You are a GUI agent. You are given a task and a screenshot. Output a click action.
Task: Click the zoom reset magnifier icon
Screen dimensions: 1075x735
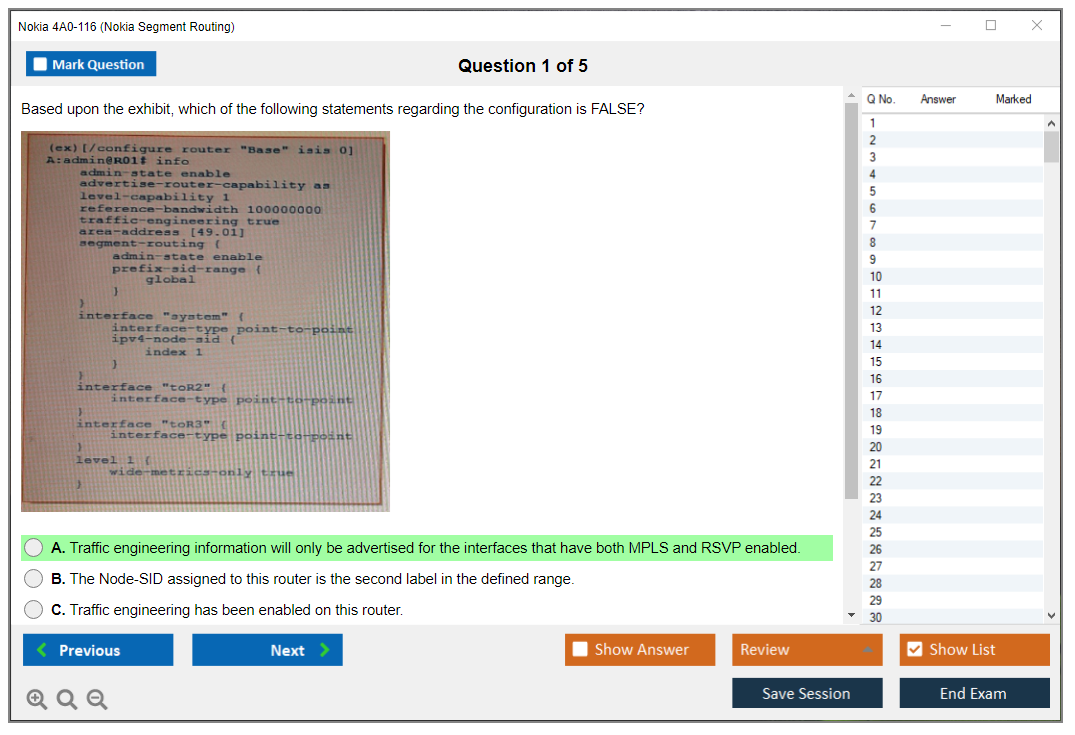pyautogui.click(x=67, y=700)
